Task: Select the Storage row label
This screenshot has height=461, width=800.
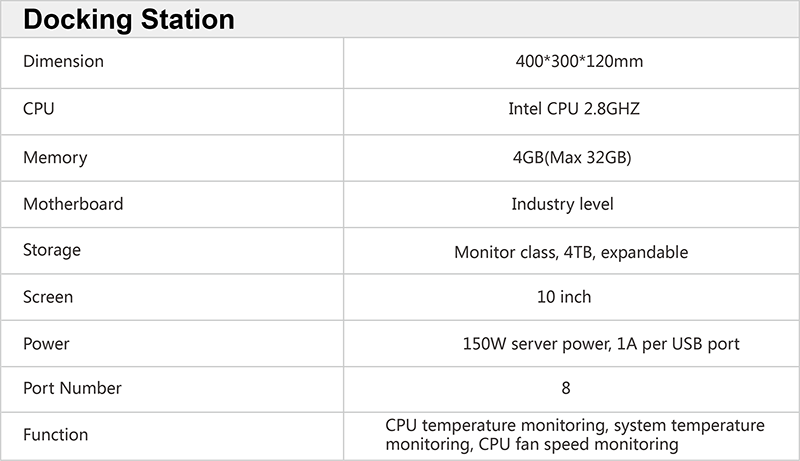Action: [x=52, y=250]
